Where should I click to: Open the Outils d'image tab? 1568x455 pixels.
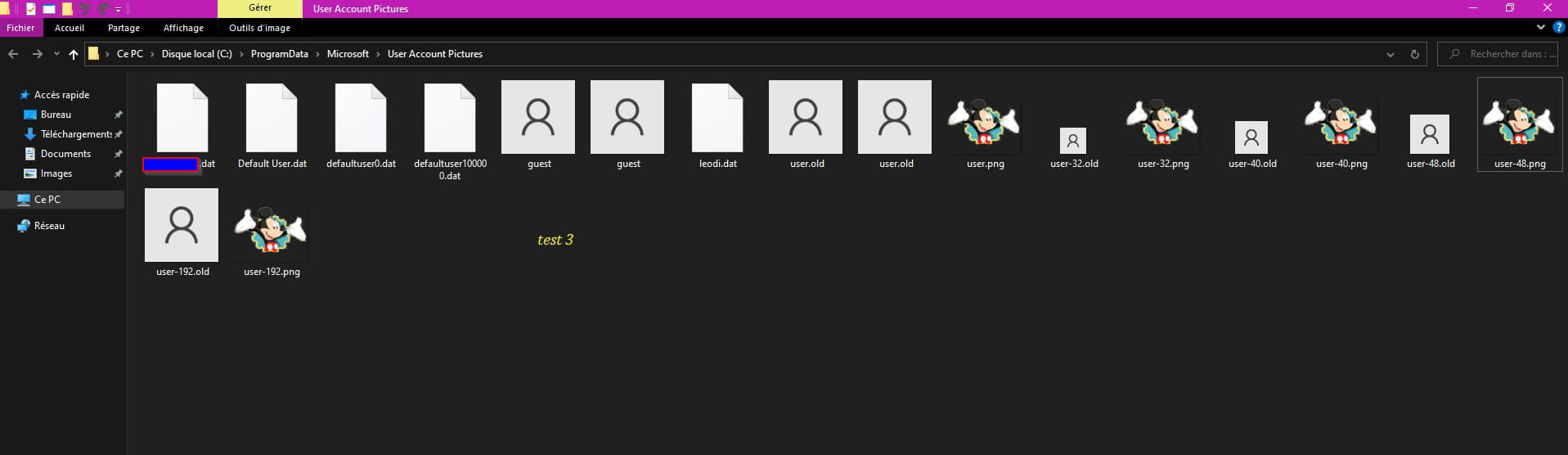point(259,28)
